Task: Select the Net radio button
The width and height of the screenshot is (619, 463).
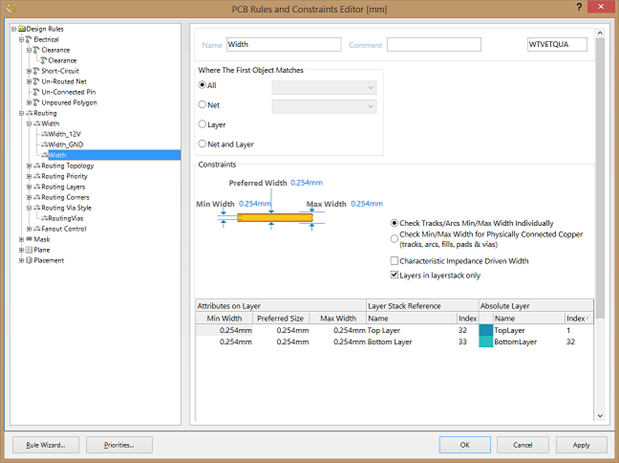Action: click(x=203, y=104)
